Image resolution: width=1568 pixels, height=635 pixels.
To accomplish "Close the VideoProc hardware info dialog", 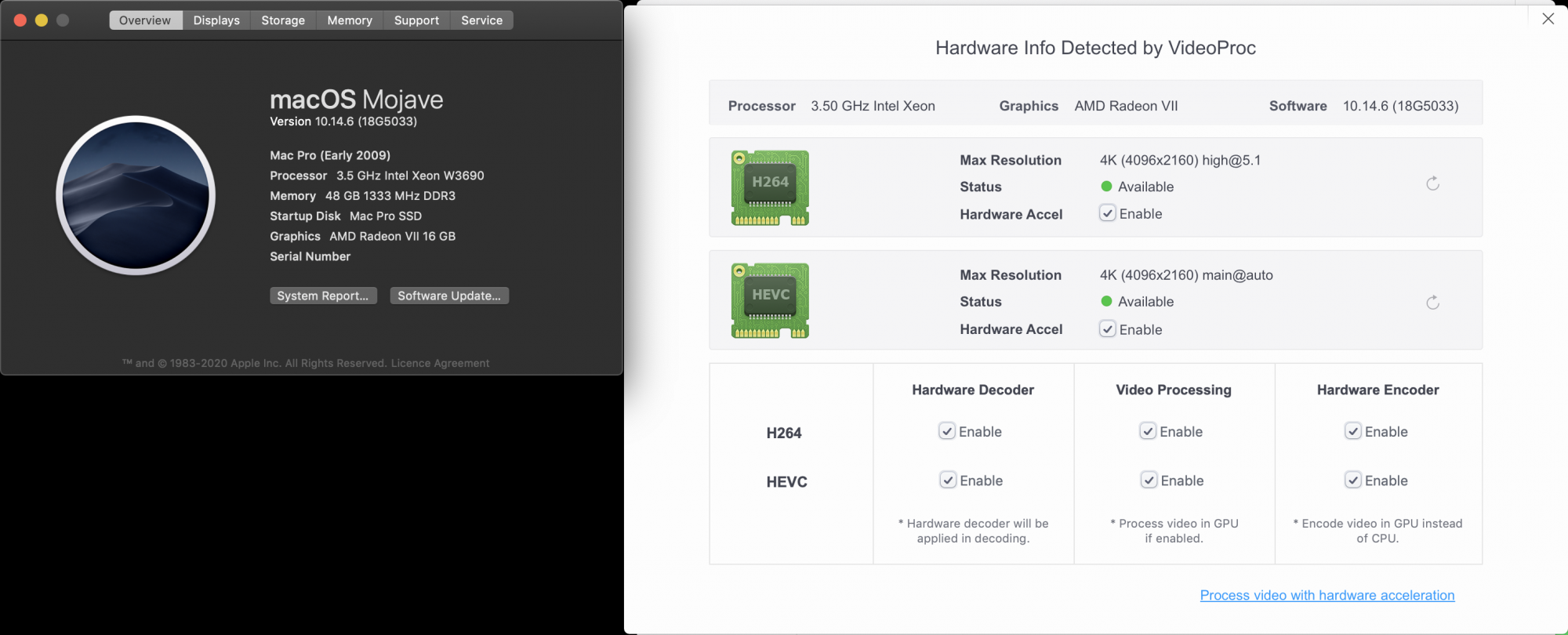I will [1548, 19].
